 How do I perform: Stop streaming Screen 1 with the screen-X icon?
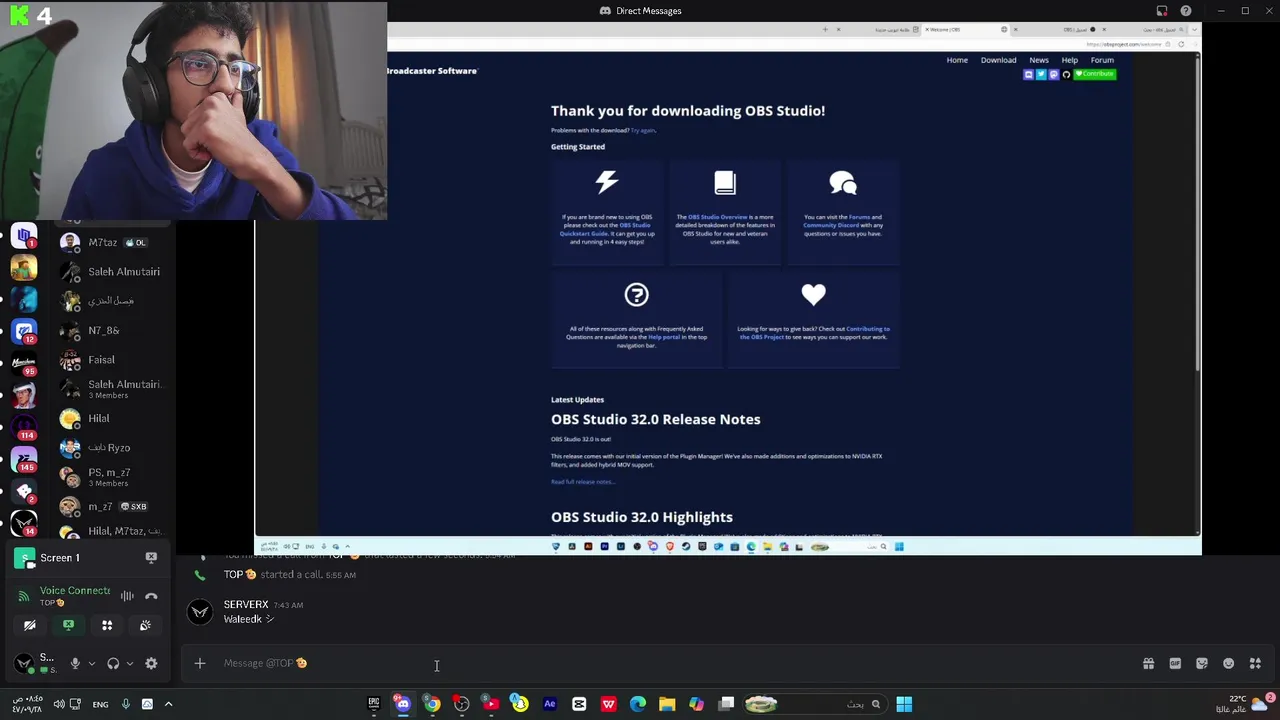tap(151, 557)
